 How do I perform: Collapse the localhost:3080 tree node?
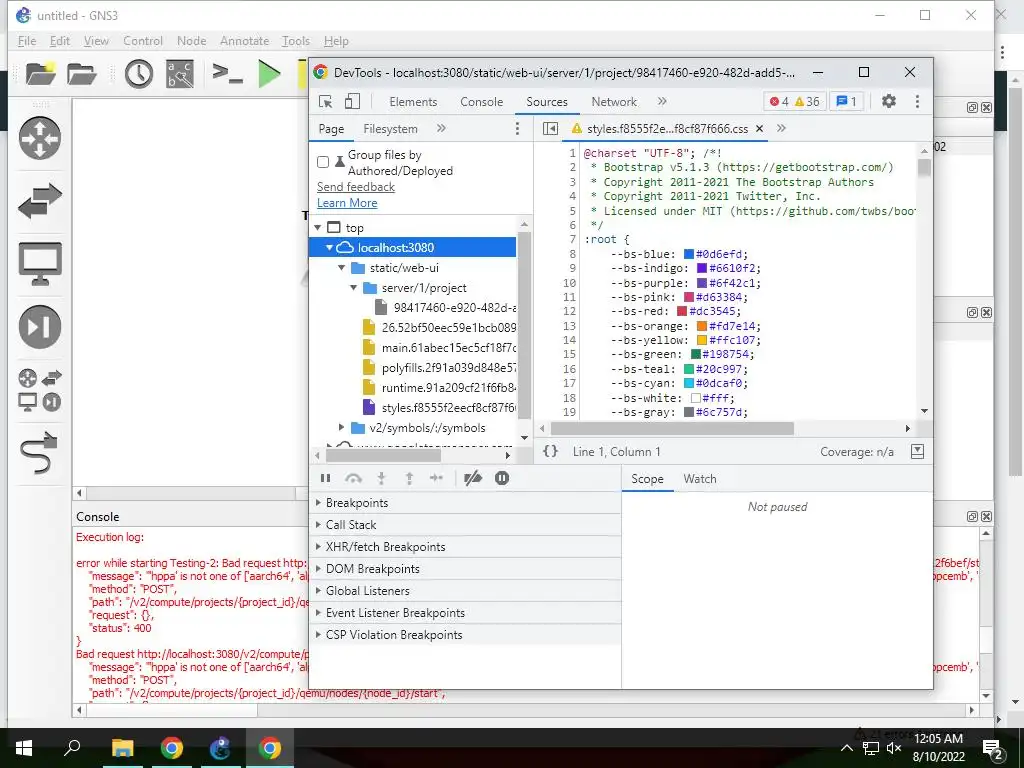330,248
